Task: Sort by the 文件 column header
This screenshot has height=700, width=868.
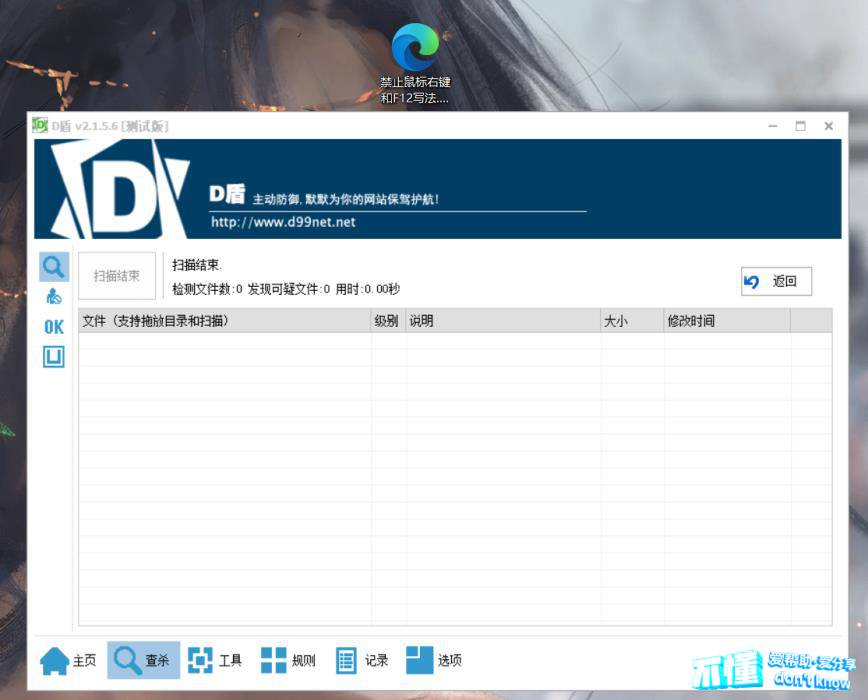Action: point(224,321)
